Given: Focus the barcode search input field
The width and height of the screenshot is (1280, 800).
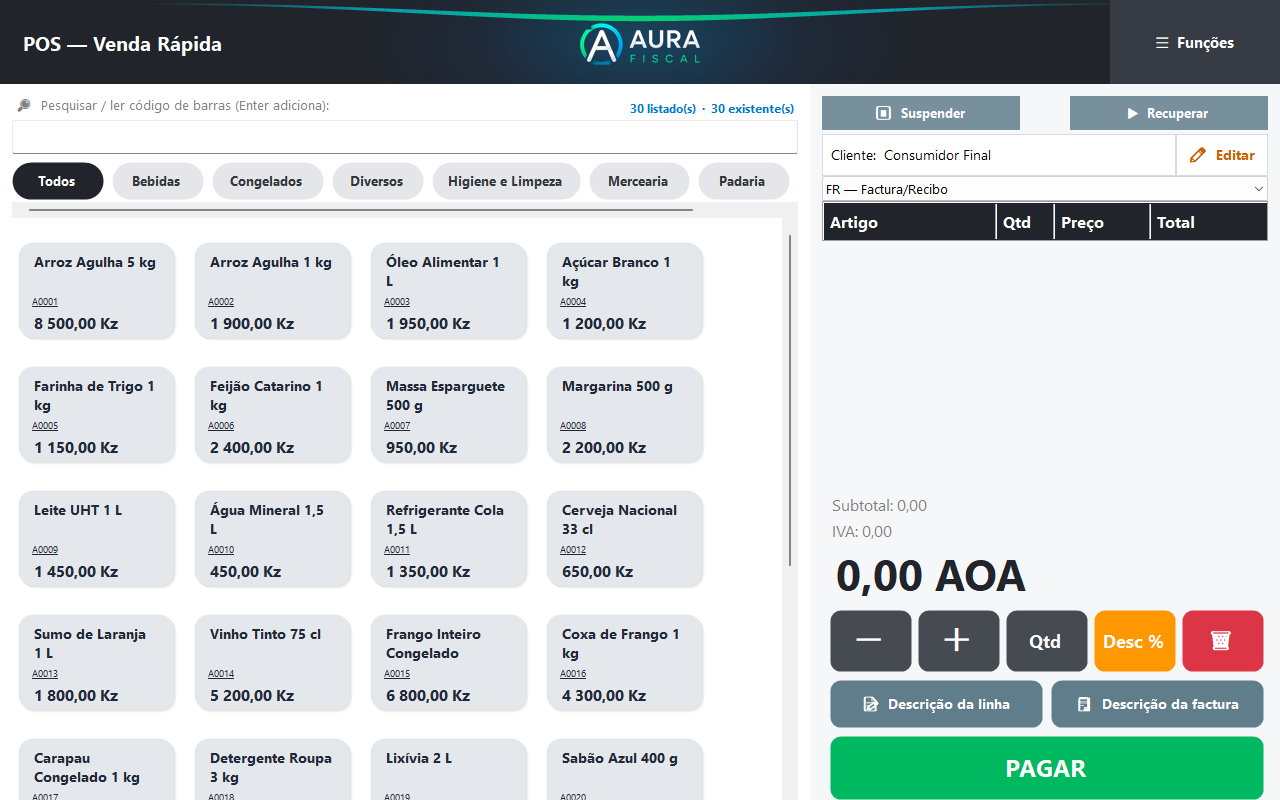Looking at the screenshot, I should click(405, 137).
